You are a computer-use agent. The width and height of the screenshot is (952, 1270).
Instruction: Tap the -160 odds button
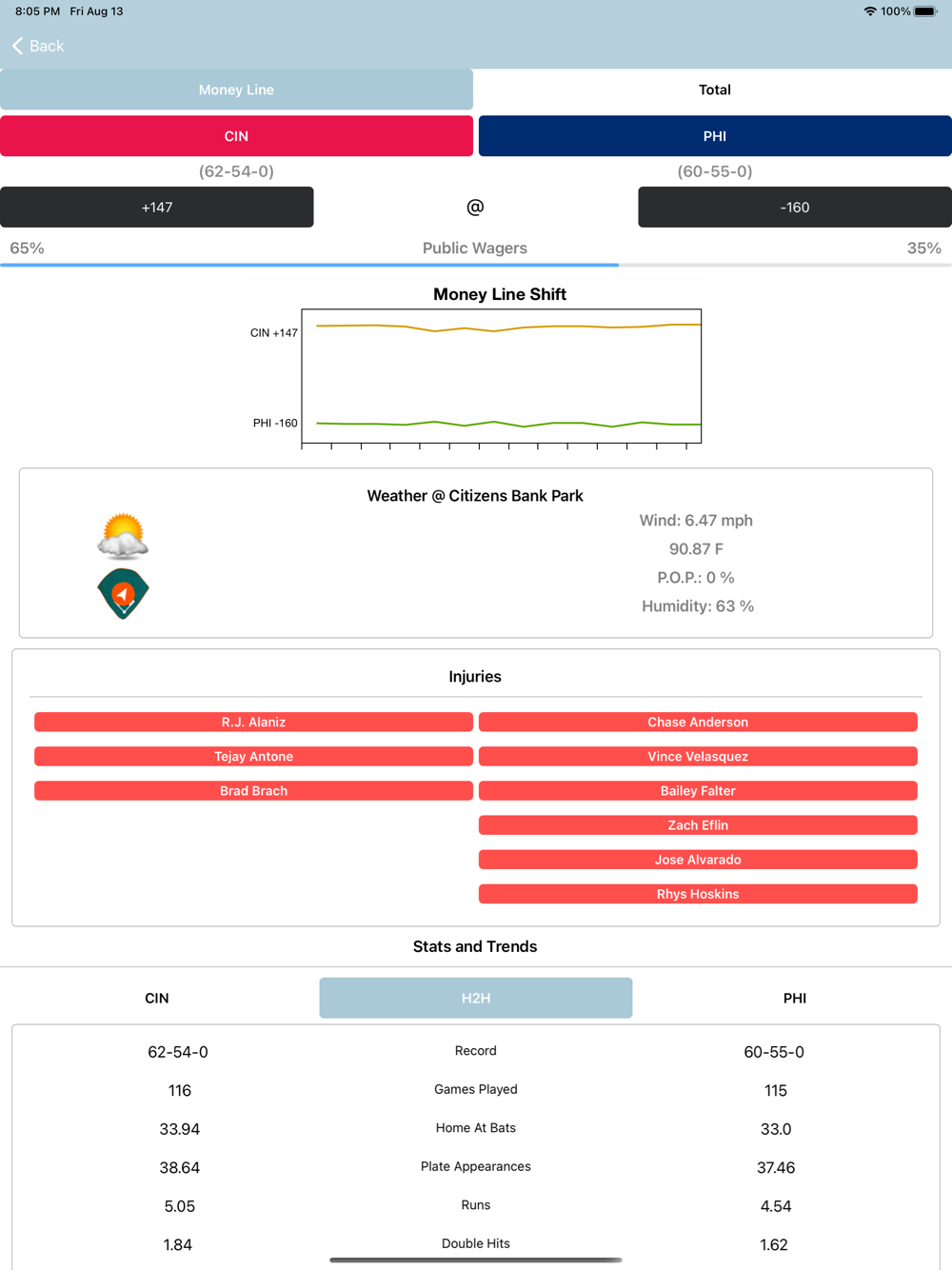pyautogui.click(x=795, y=207)
